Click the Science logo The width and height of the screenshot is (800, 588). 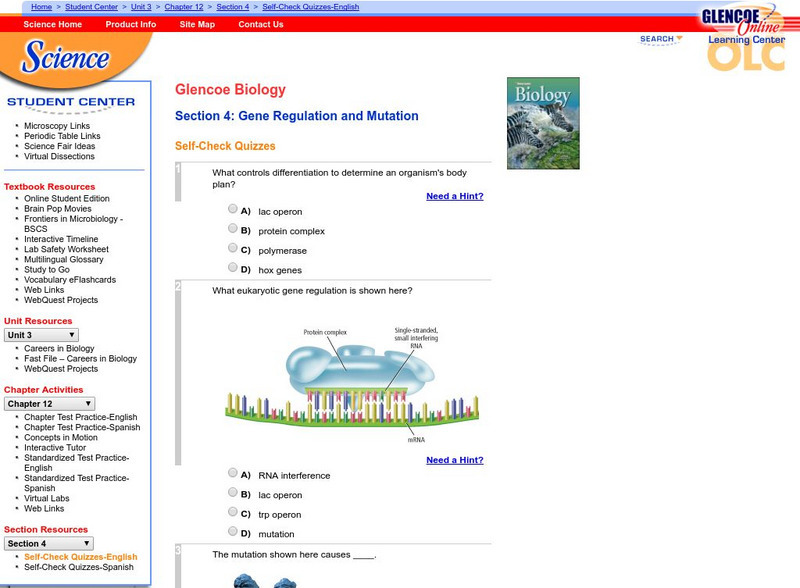pyautogui.click(x=65, y=56)
